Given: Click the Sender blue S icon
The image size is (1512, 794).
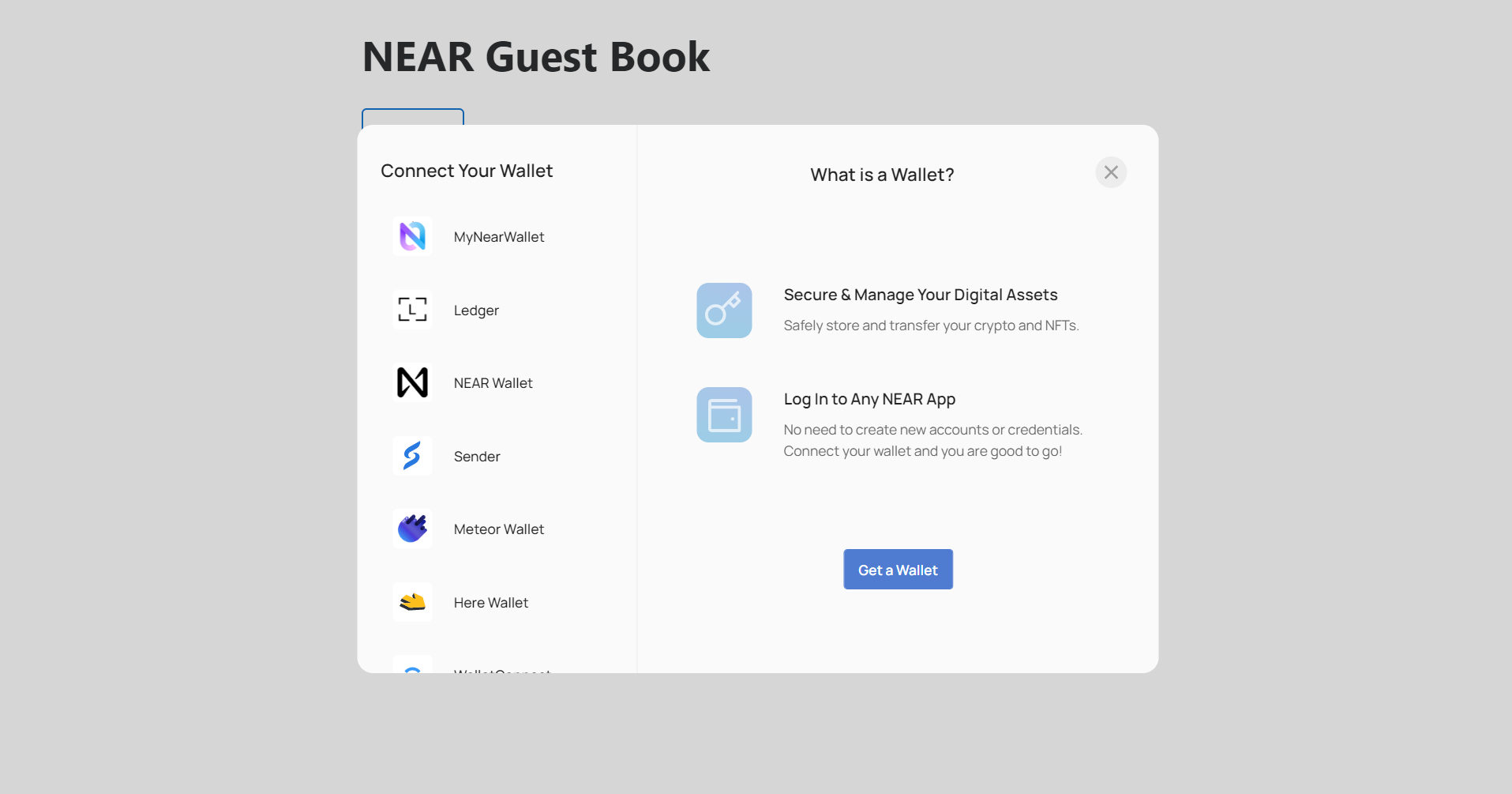Looking at the screenshot, I should pyautogui.click(x=412, y=456).
